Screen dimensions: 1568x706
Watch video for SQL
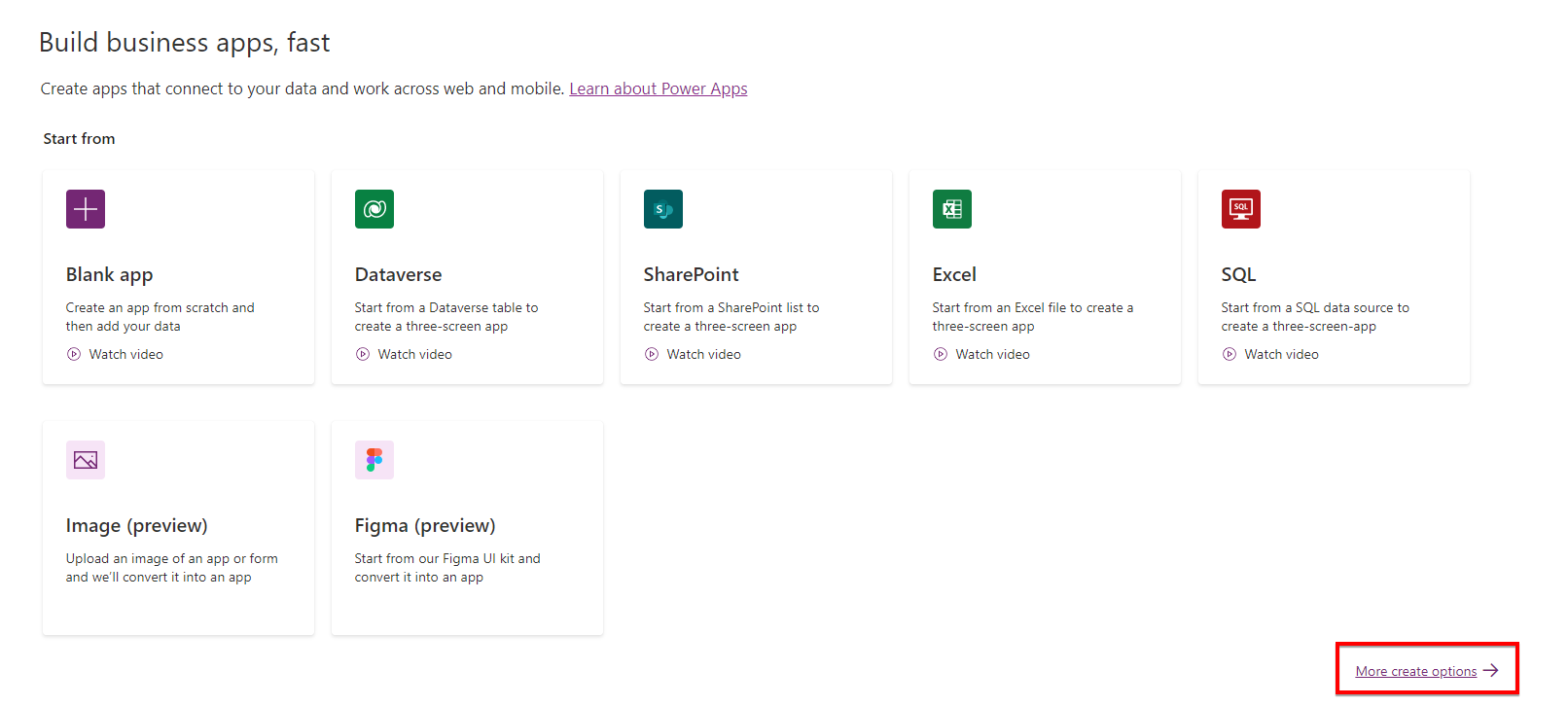coord(1282,354)
